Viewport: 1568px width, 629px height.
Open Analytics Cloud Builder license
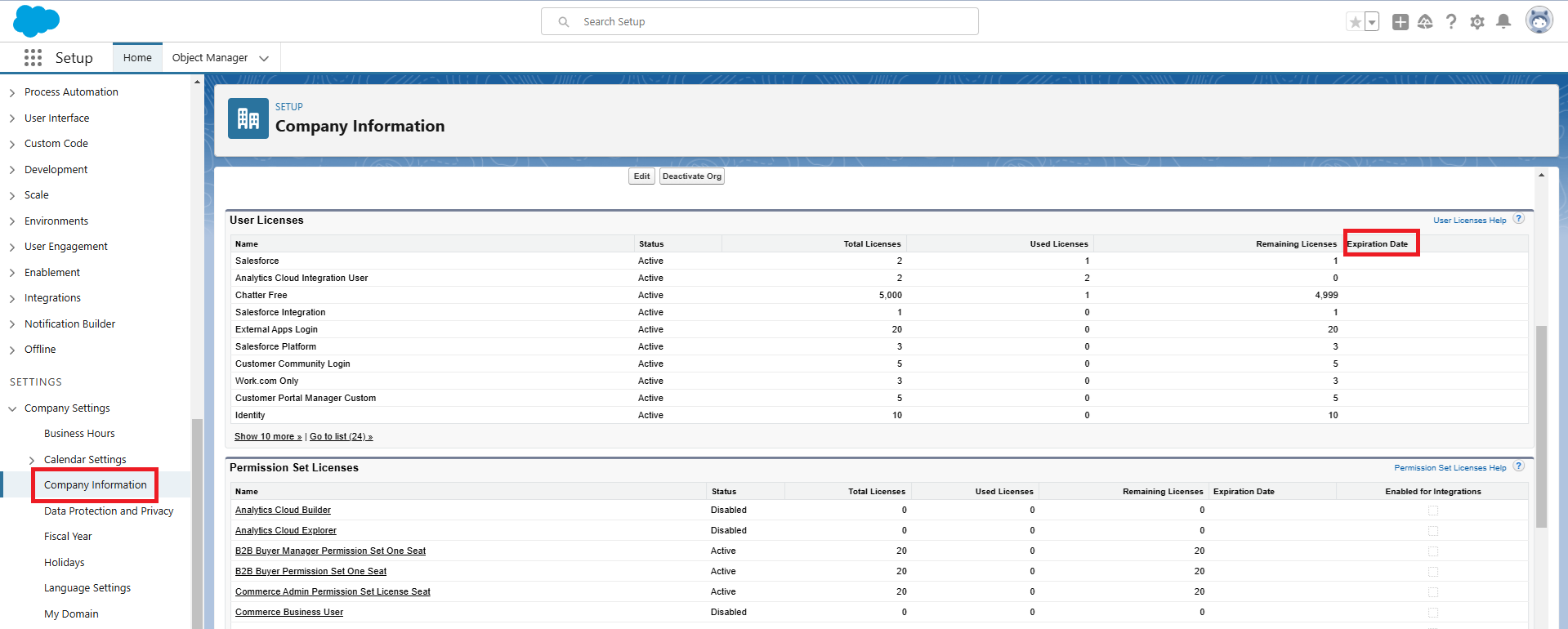283,510
